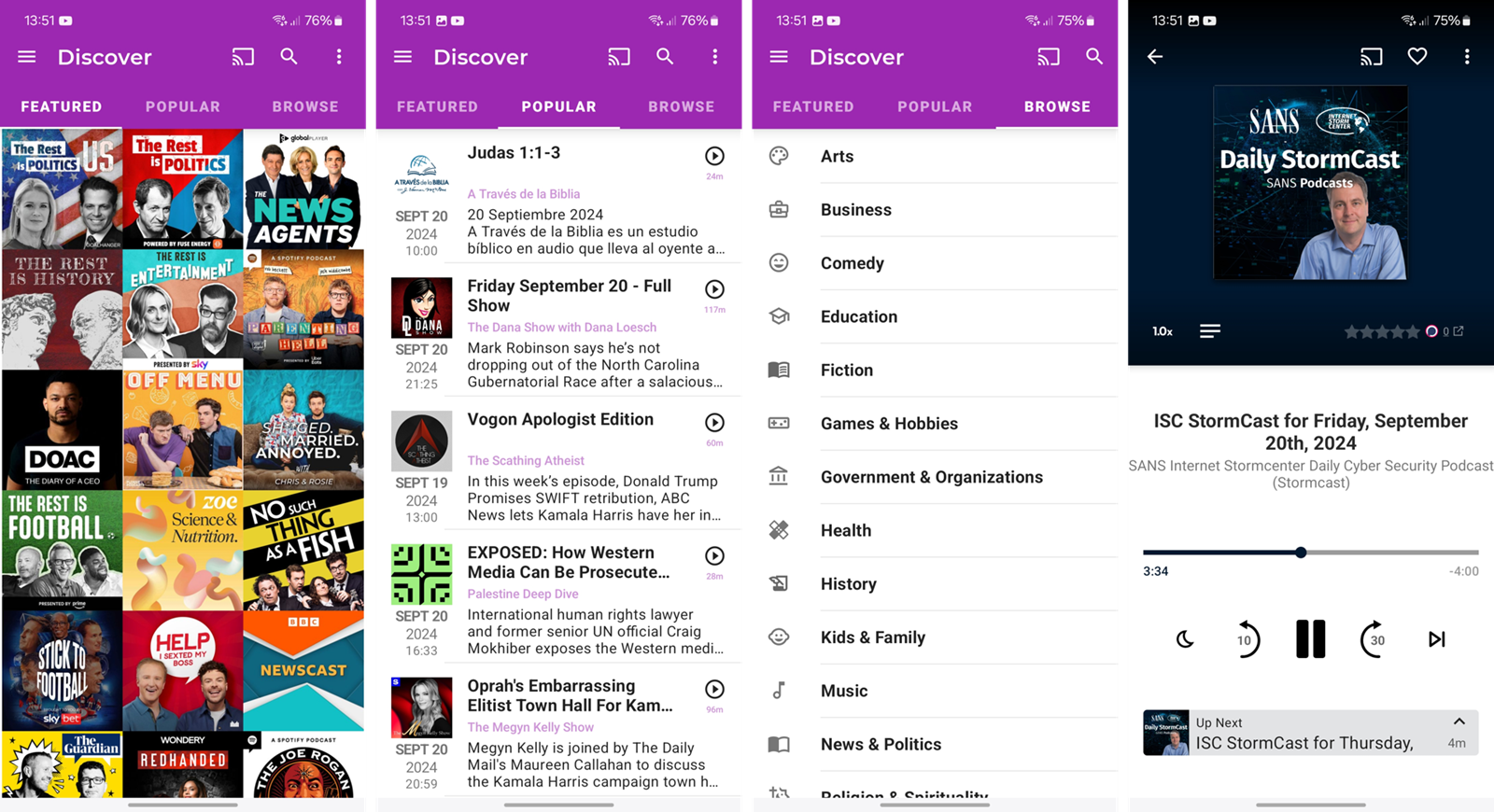
Task: Browse the Education category
Action: pos(936,316)
